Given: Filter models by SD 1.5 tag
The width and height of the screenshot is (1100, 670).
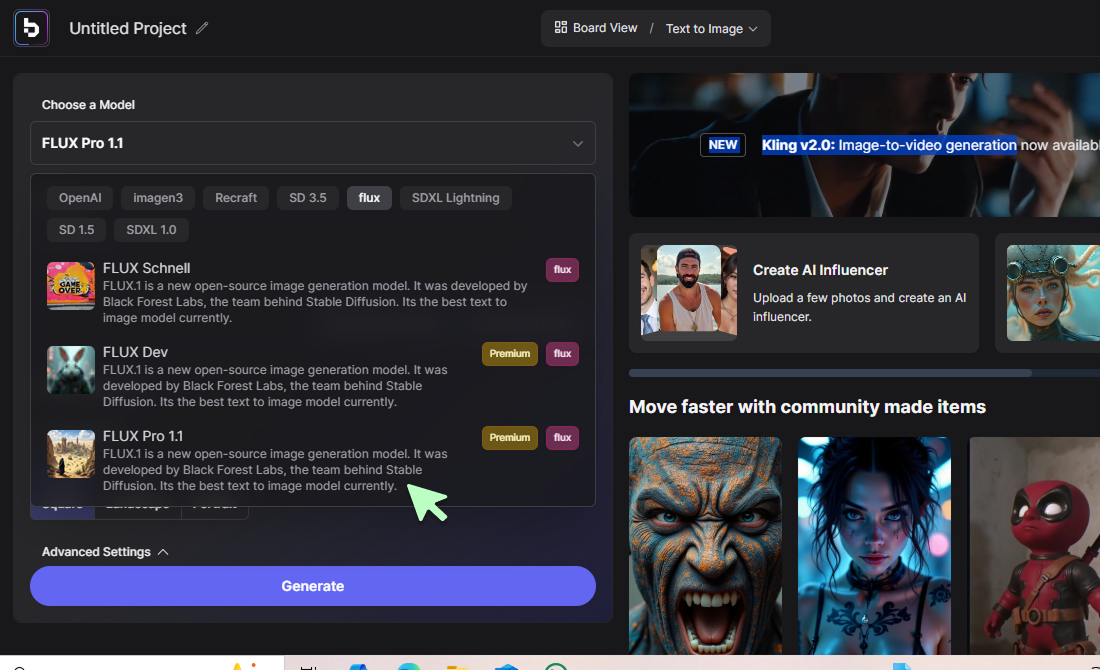Looking at the screenshot, I should coord(76,229).
